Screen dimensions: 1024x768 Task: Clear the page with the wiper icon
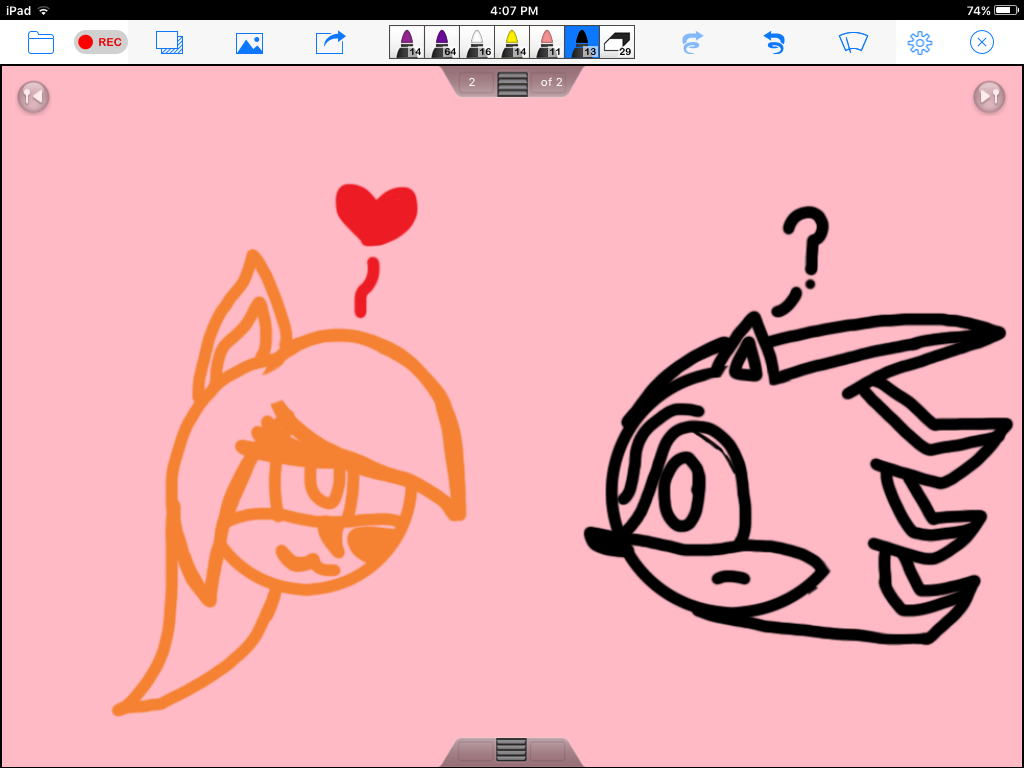pos(853,42)
